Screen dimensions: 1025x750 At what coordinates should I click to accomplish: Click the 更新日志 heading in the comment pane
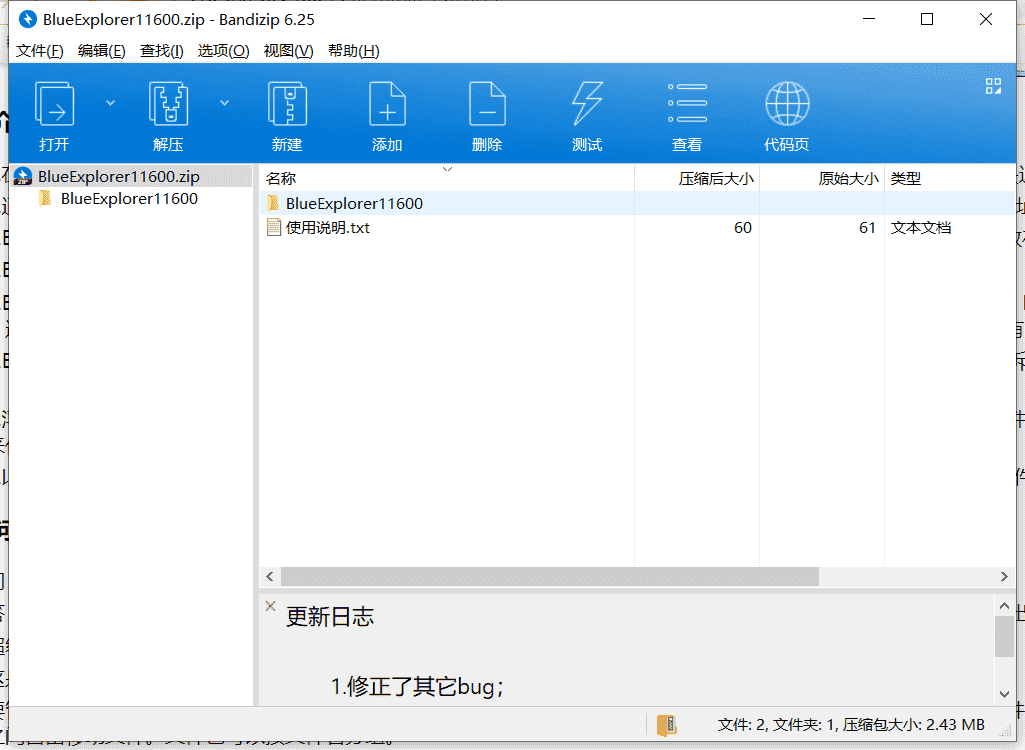pyautogui.click(x=330, y=617)
